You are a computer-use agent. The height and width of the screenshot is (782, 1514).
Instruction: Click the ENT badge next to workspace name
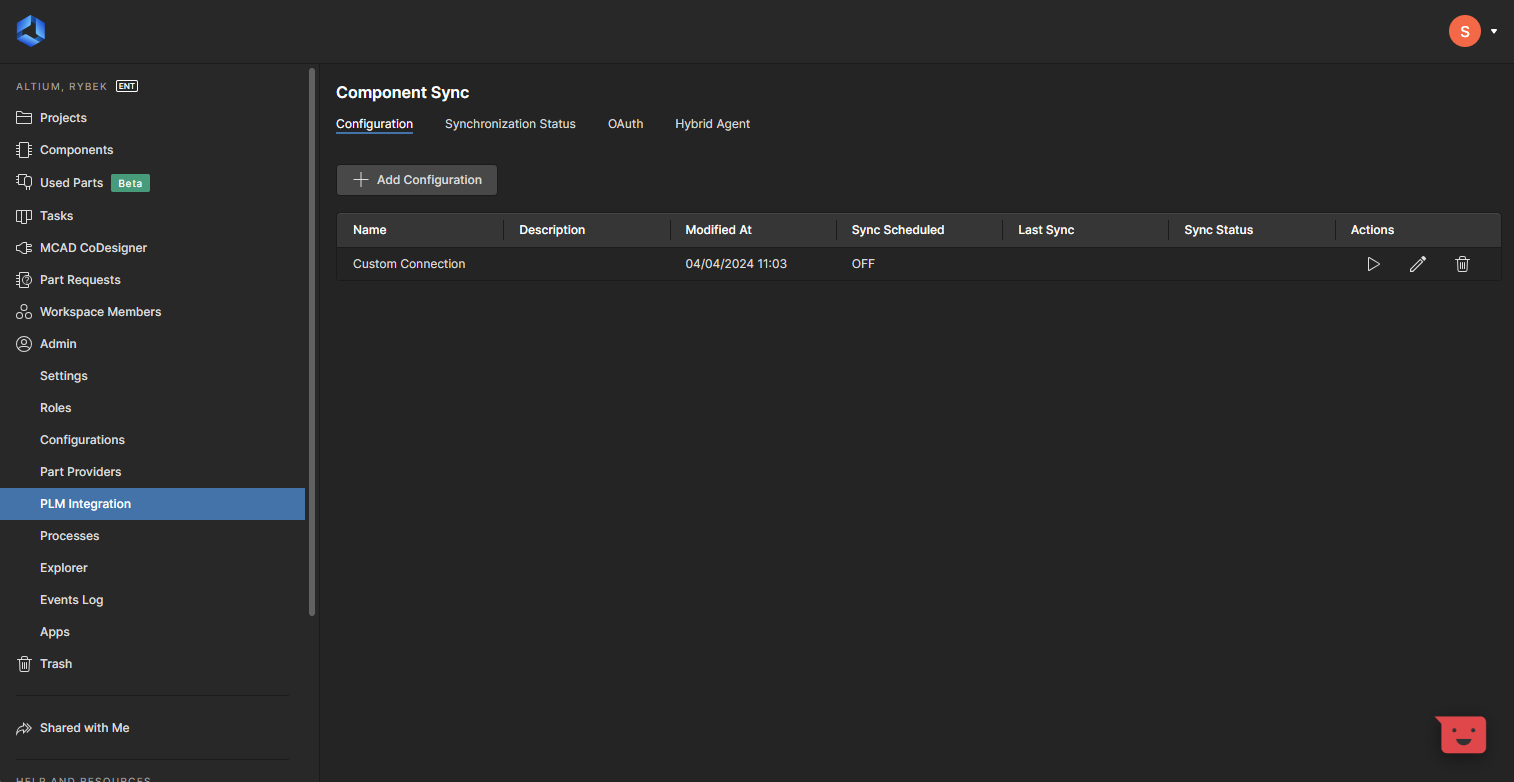(127, 86)
